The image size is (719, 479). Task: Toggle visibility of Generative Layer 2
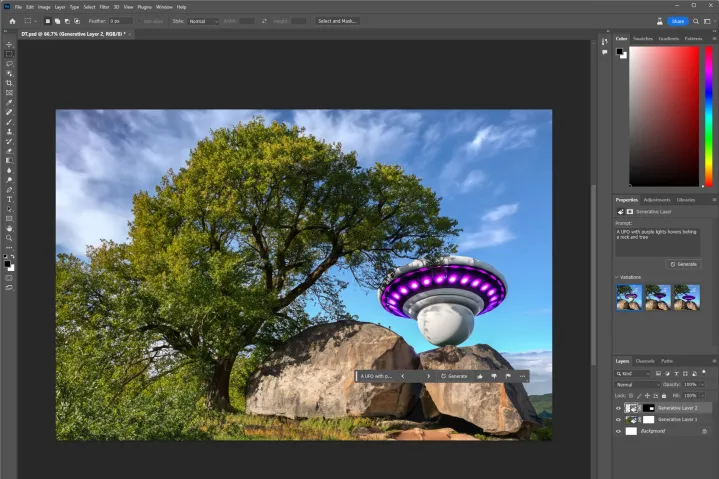tap(618, 408)
